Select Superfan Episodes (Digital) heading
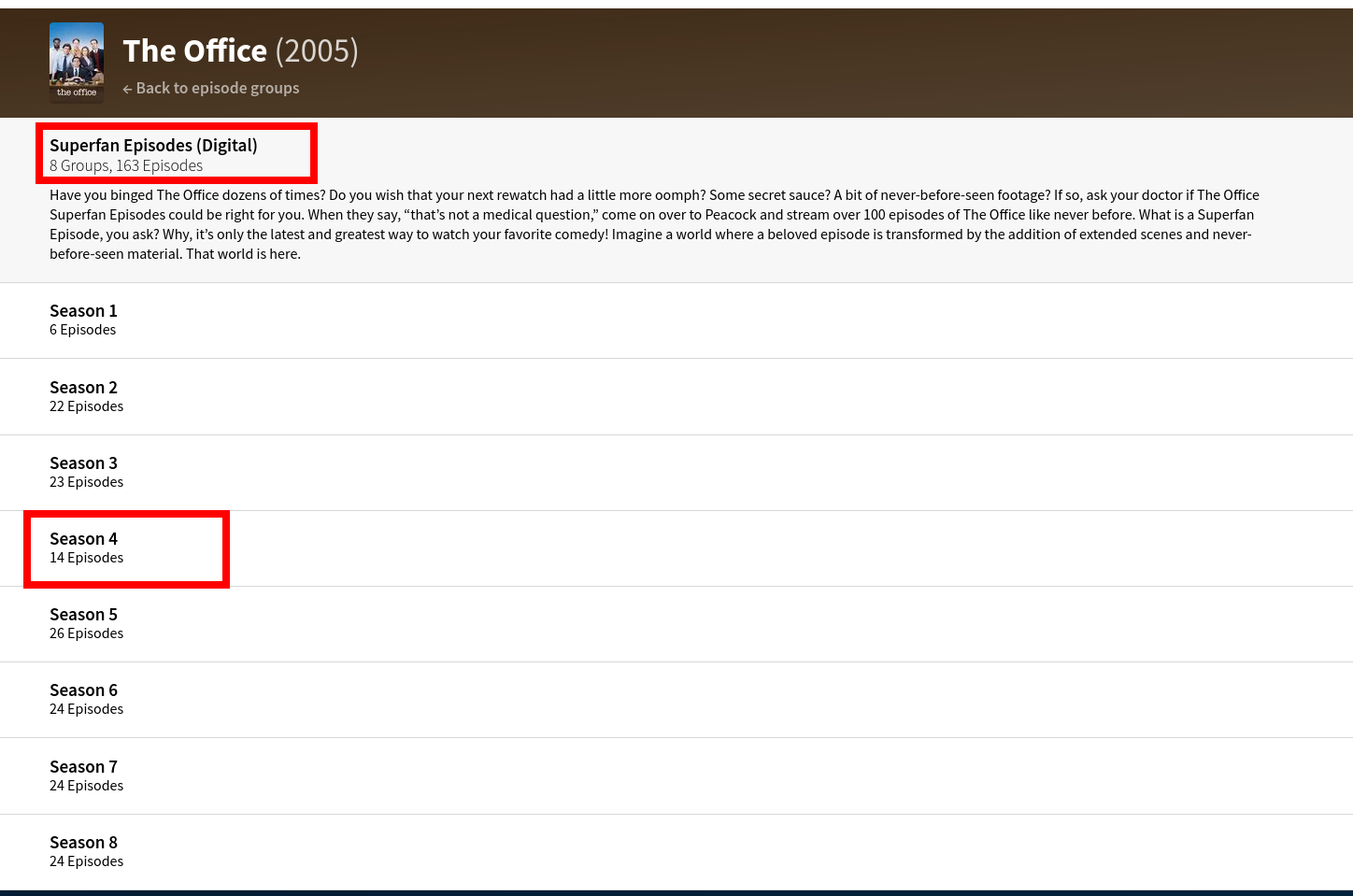Screen dimensions: 1353x896 pos(153,145)
